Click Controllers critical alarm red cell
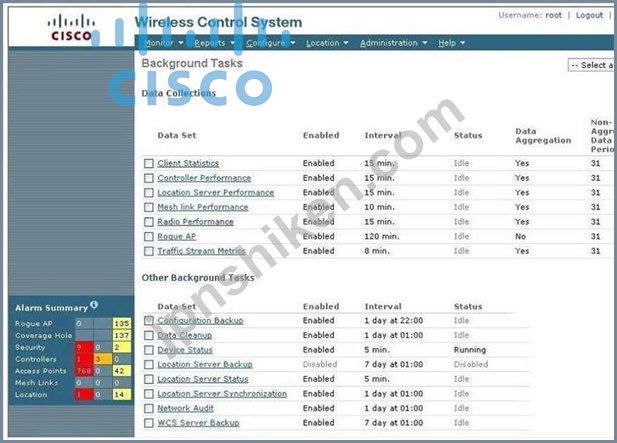617x443 pixels. click(84, 359)
